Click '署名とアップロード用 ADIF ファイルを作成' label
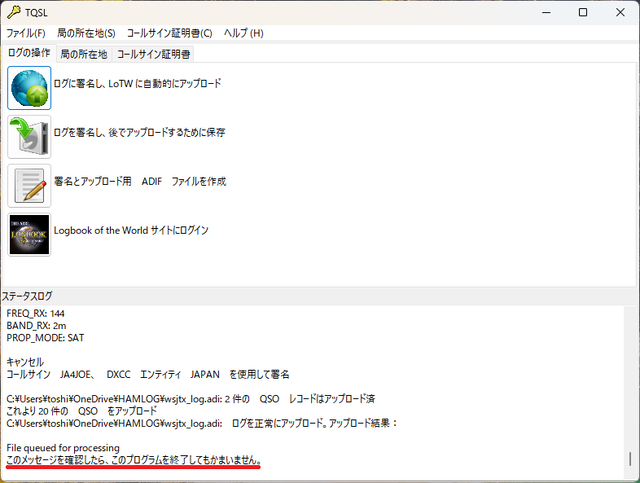The height and width of the screenshot is (483, 640). point(140,181)
